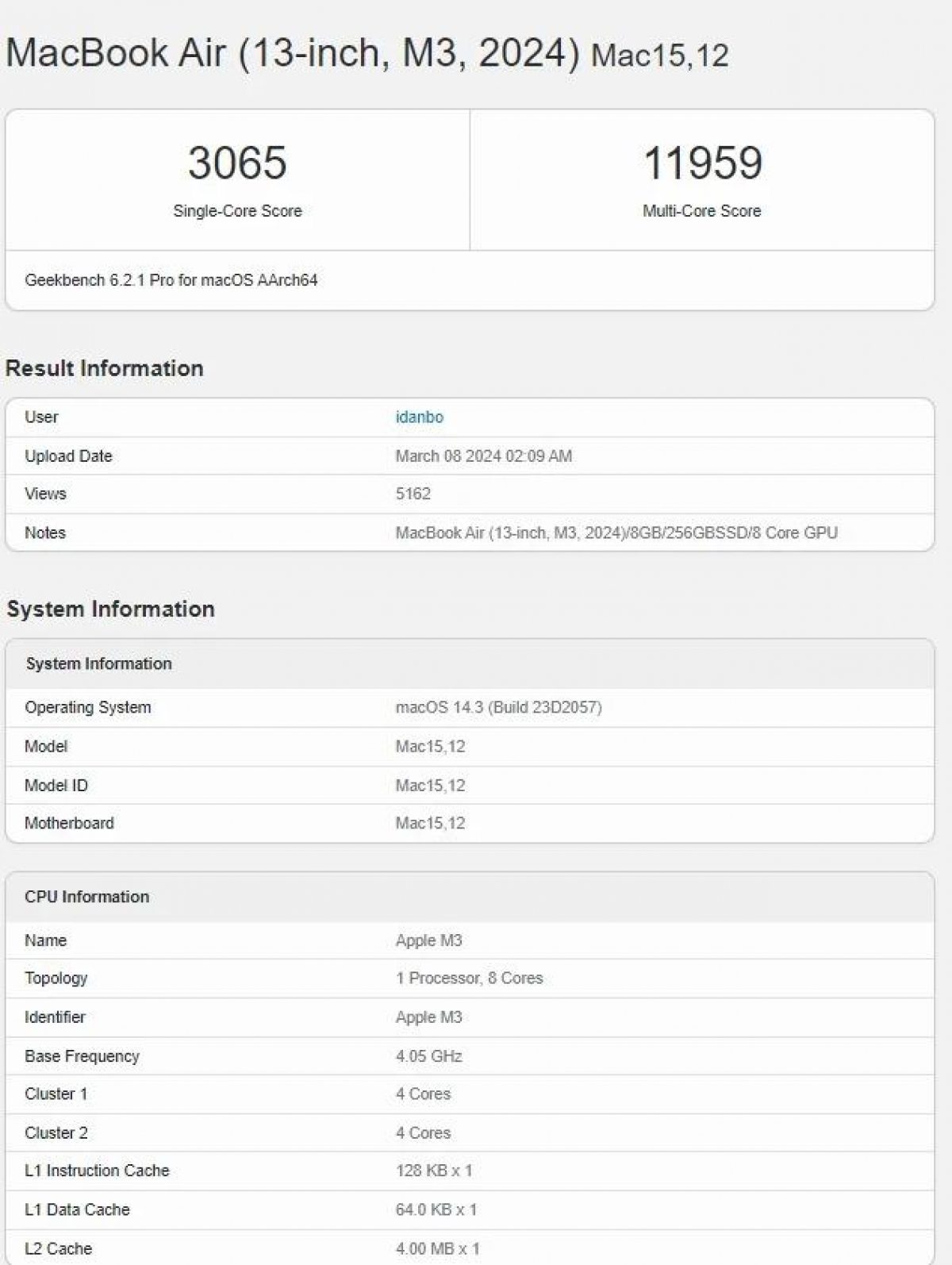
Task: Select the Apple M3 value in the Name row
Action: [x=429, y=940]
